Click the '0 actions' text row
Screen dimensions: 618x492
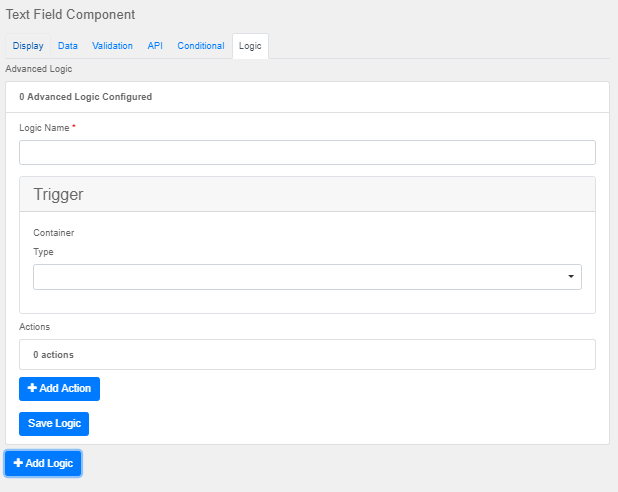(307, 354)
